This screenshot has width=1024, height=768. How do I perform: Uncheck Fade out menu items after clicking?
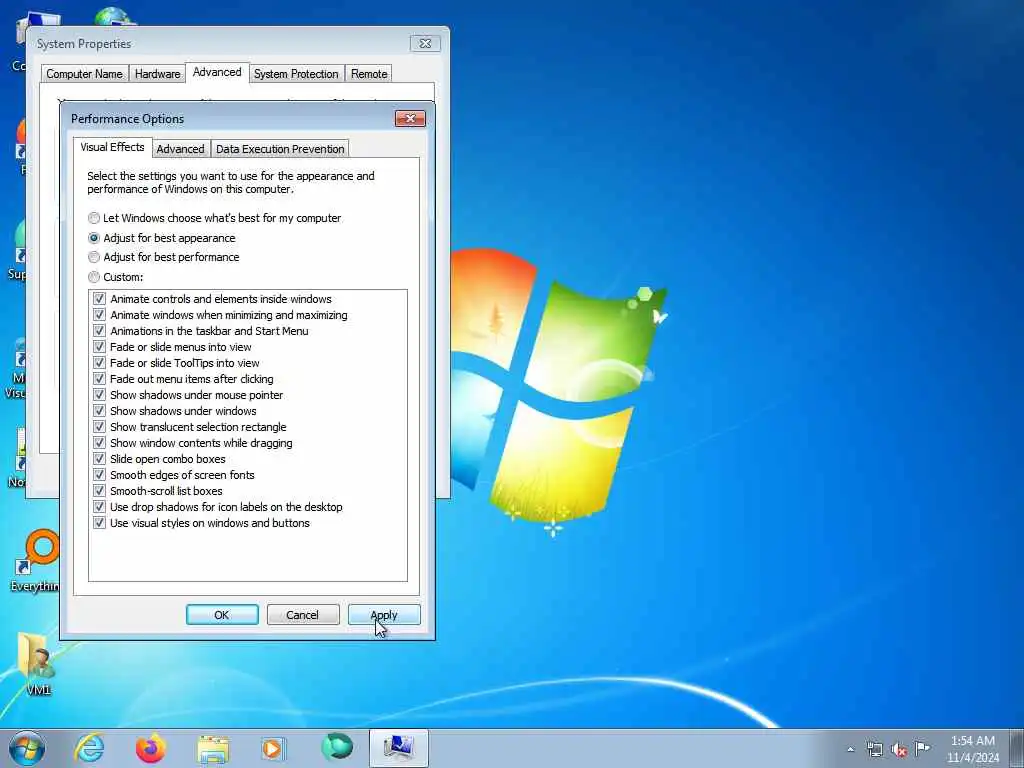coord(99,379)
